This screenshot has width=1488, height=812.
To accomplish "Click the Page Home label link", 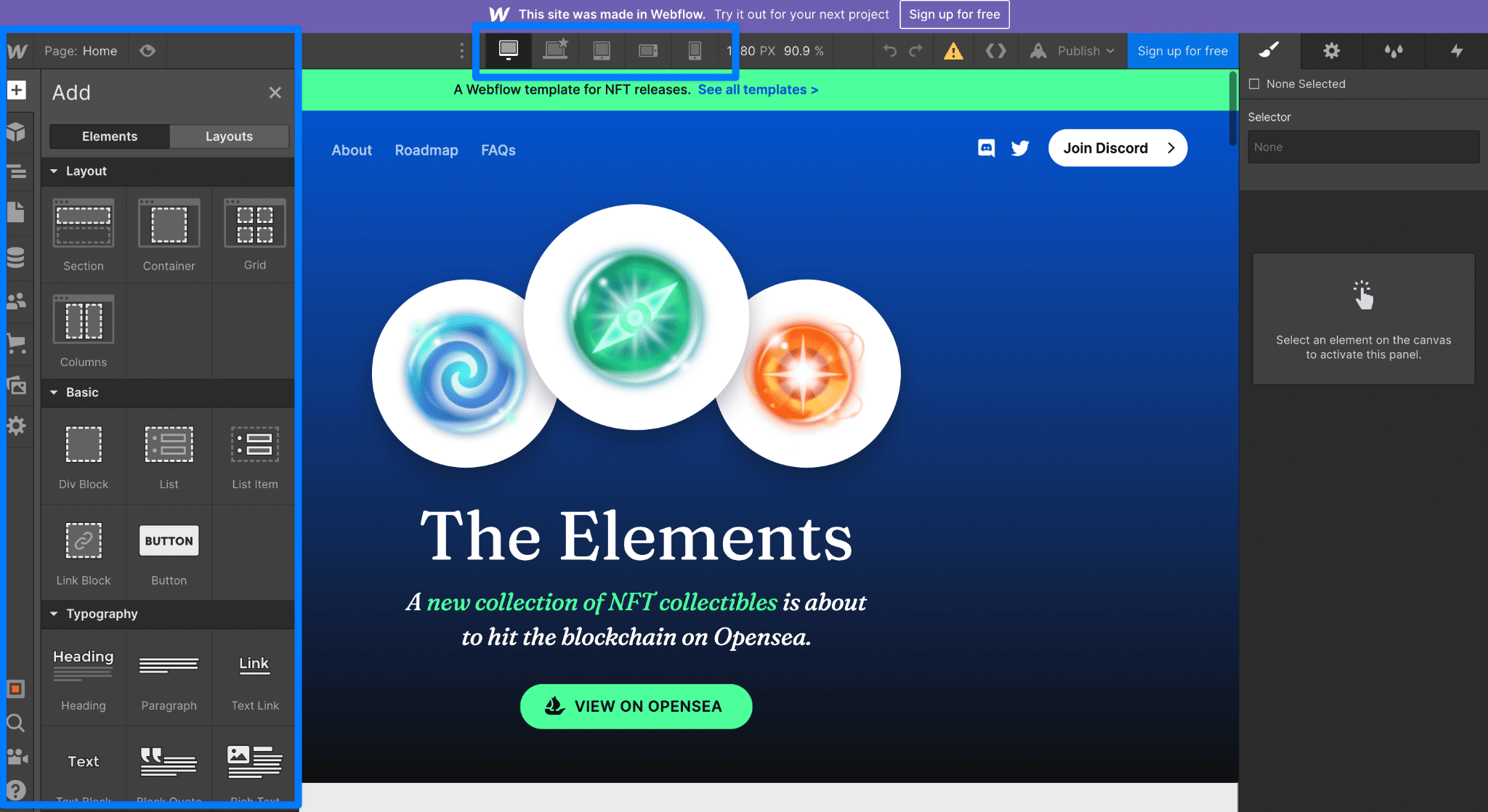I will pyautogui.click(x=82, y=49).
